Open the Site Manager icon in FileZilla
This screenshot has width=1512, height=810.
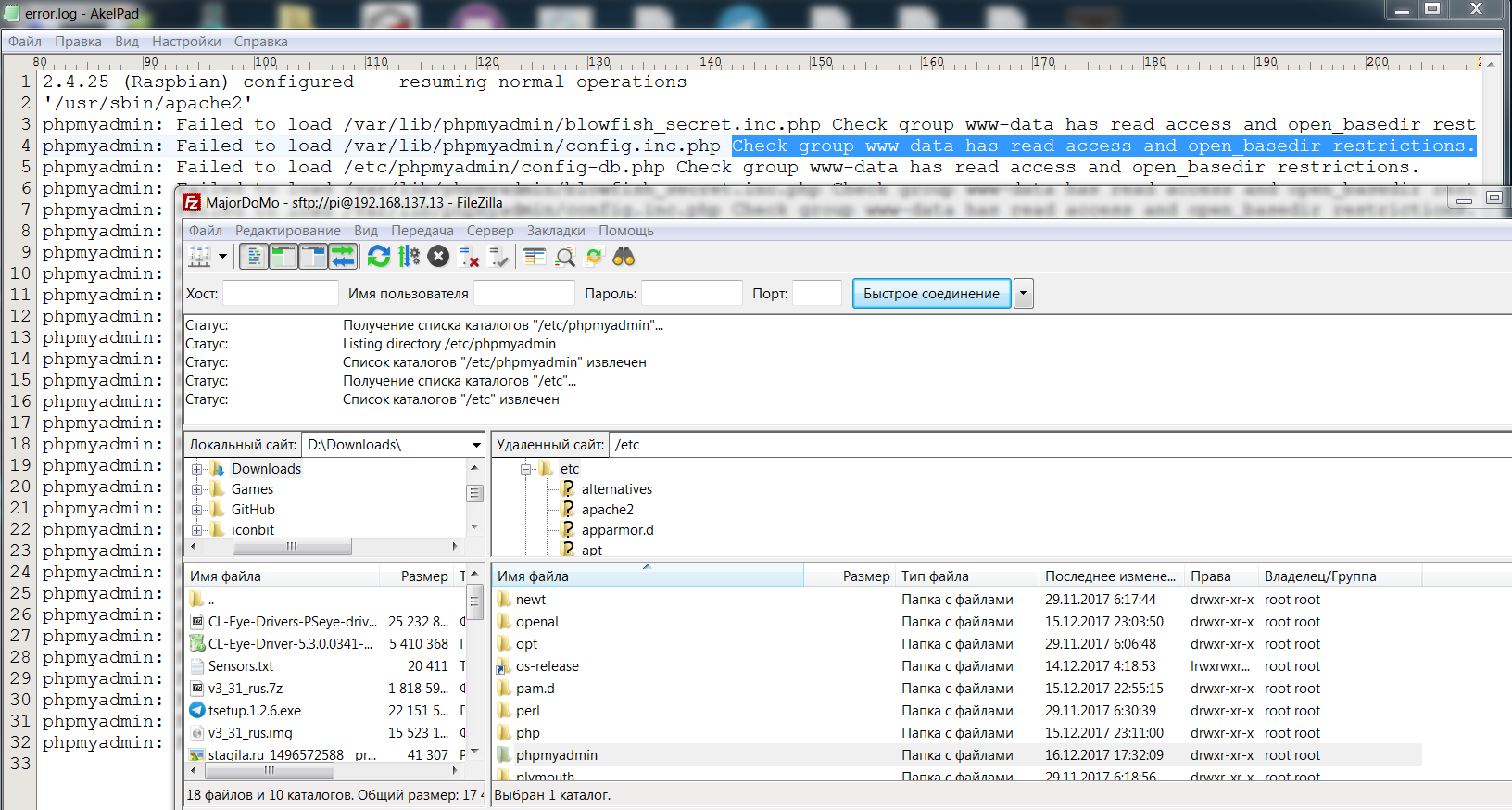(200, 257)
